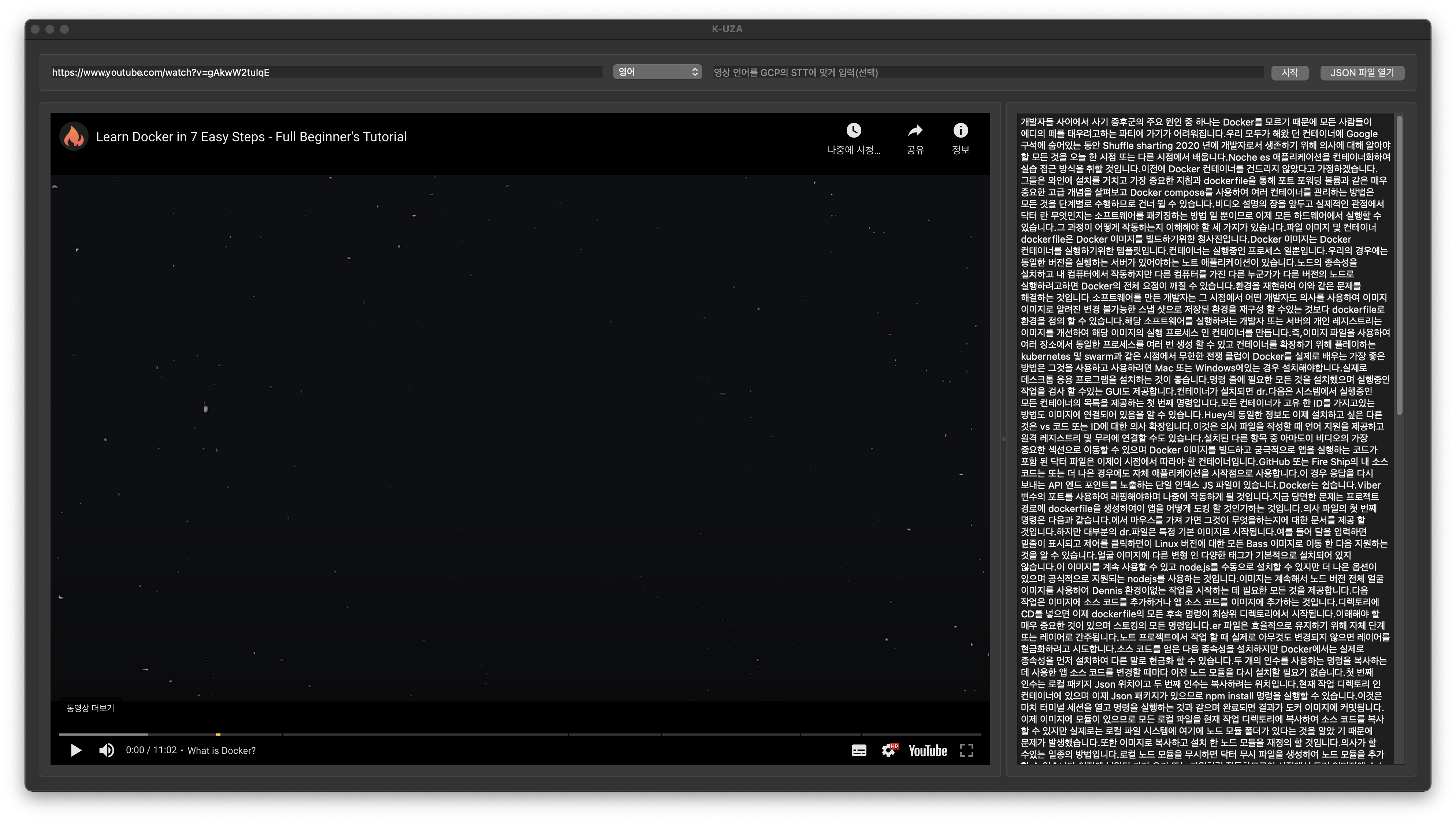
Task: Click the Watch Later clock icon
Action: pos(854,131)
